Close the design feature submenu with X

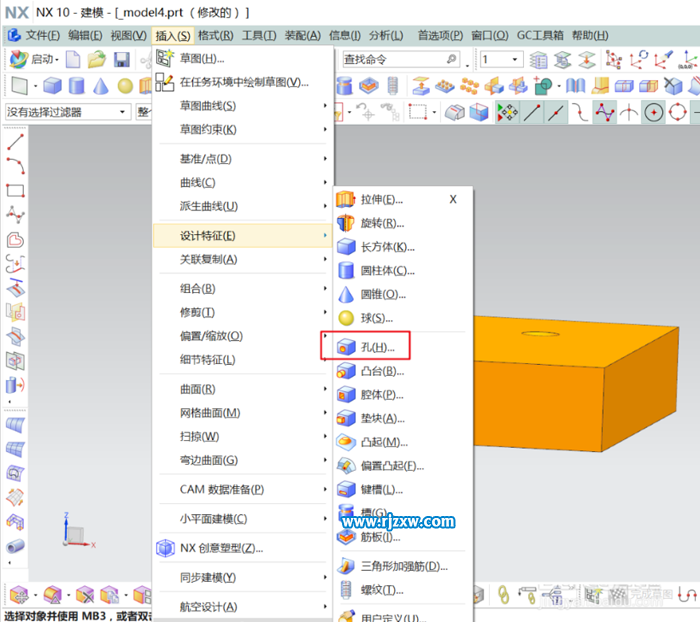(x=453, y=200)
